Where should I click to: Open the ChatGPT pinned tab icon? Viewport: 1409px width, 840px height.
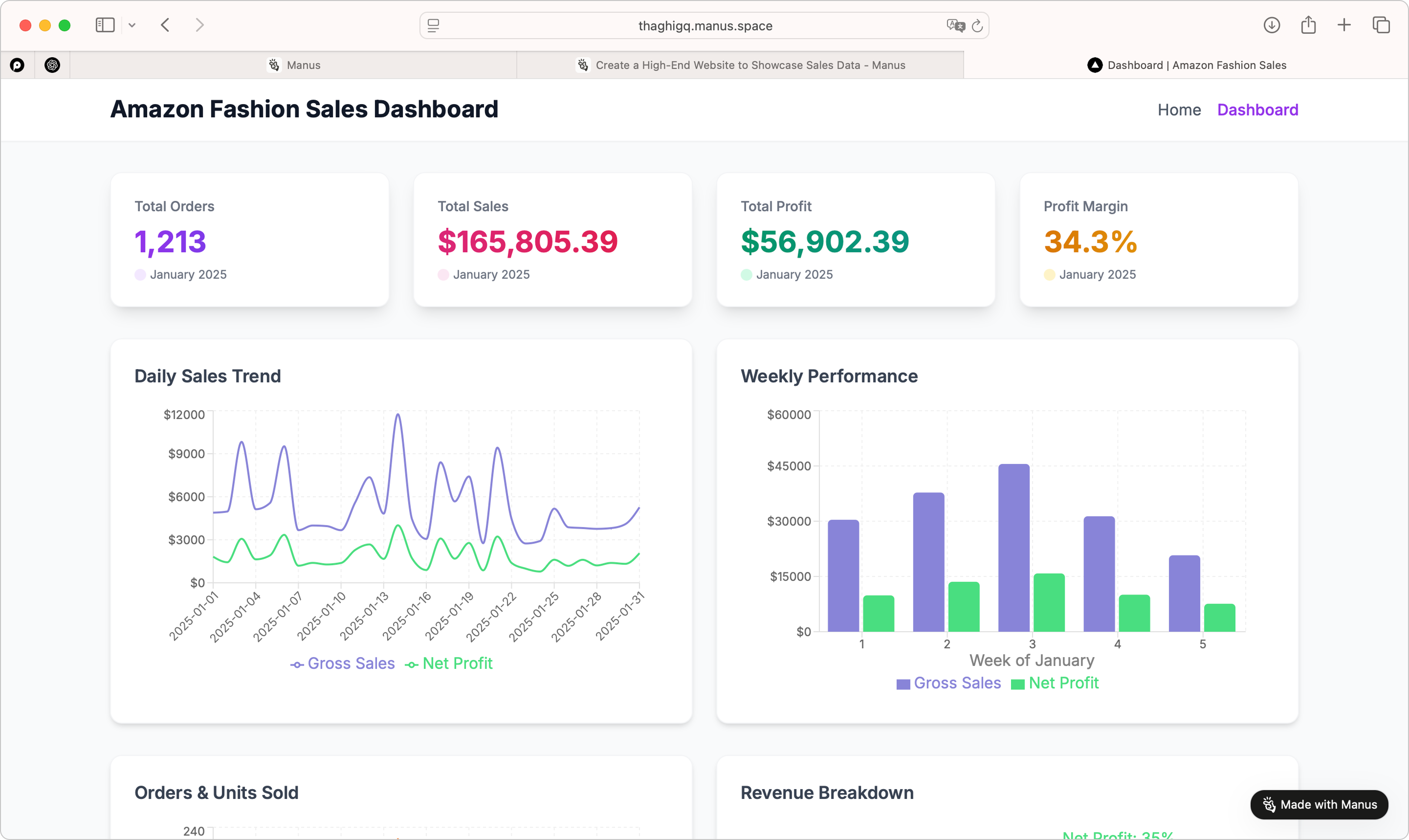pos(52,65)
